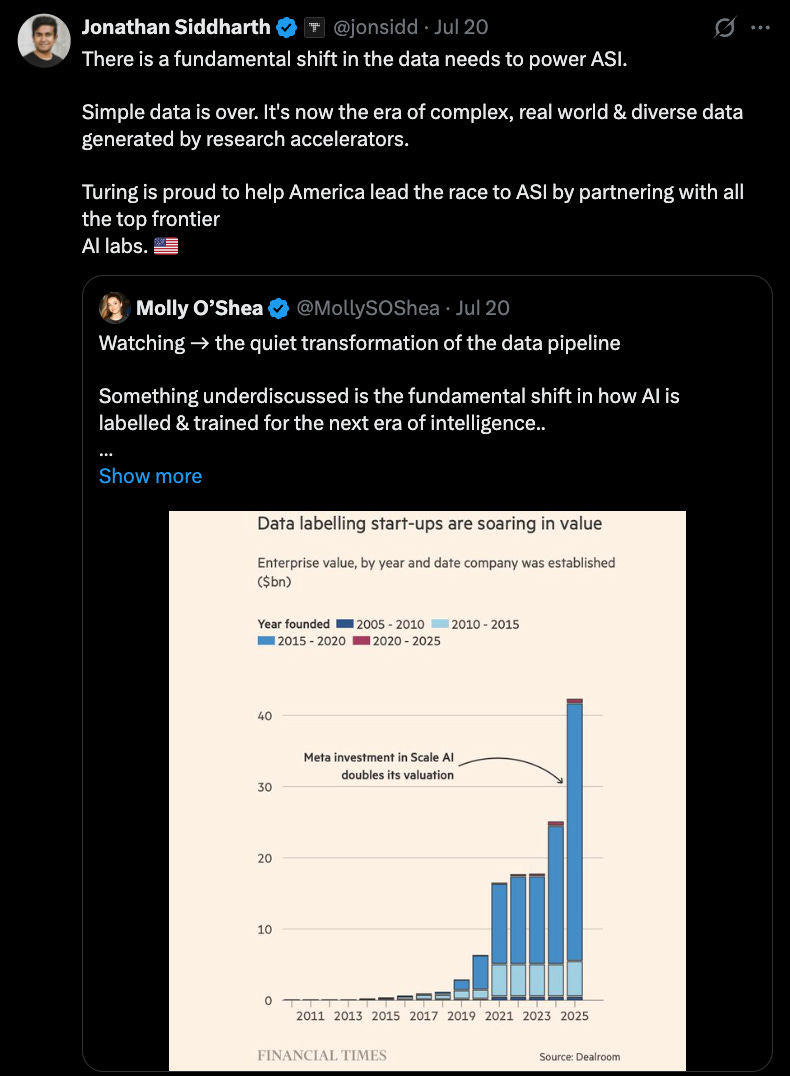
Task: Click Jonathan's blue verified badge
Action: [286, 27]
